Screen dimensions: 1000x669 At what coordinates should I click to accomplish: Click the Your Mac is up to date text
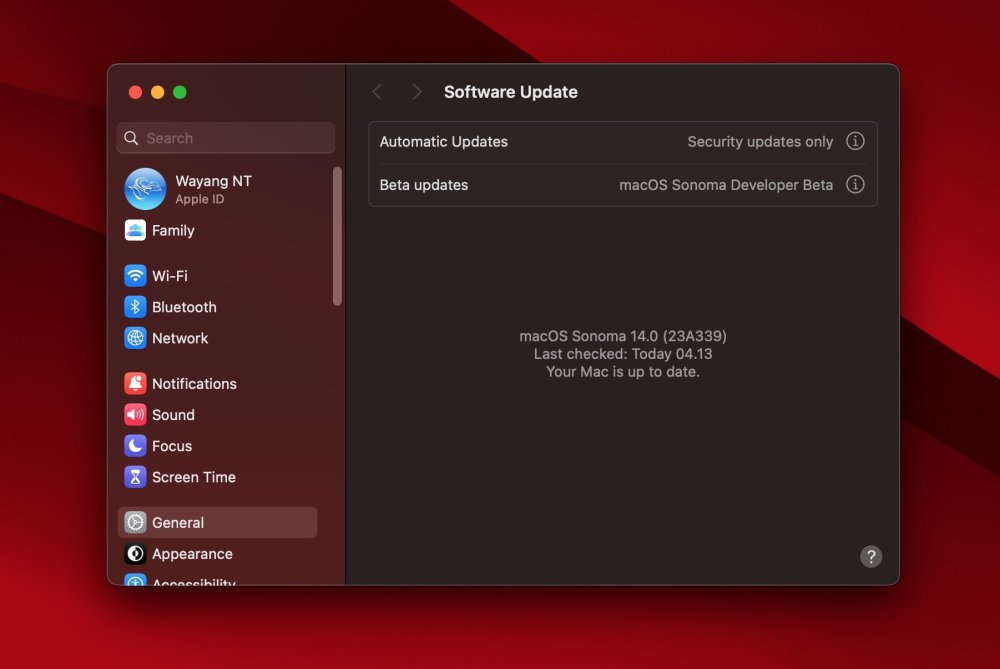click(623, 371)
